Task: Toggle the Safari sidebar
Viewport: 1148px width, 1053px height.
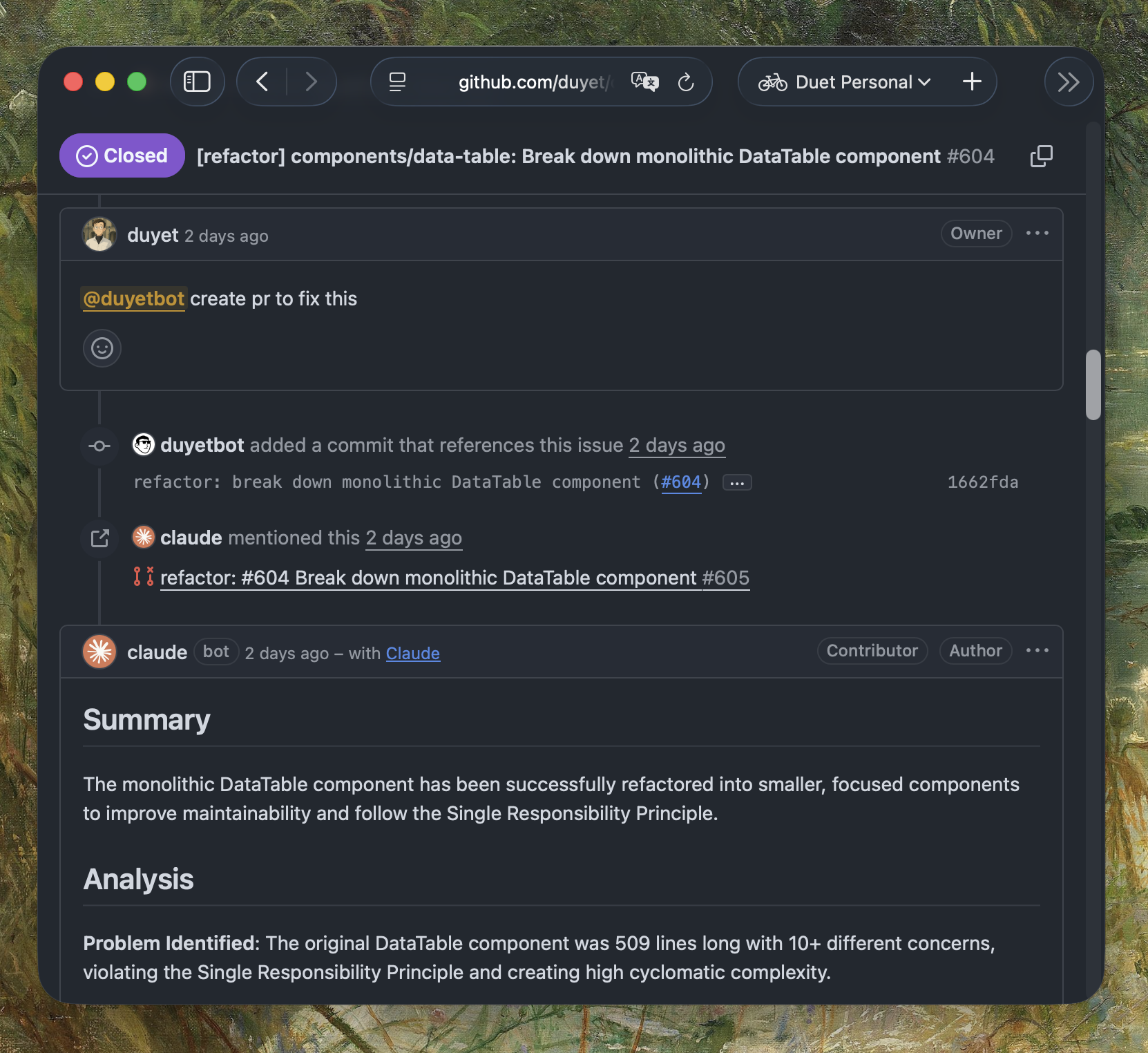Action: point(197,81)
